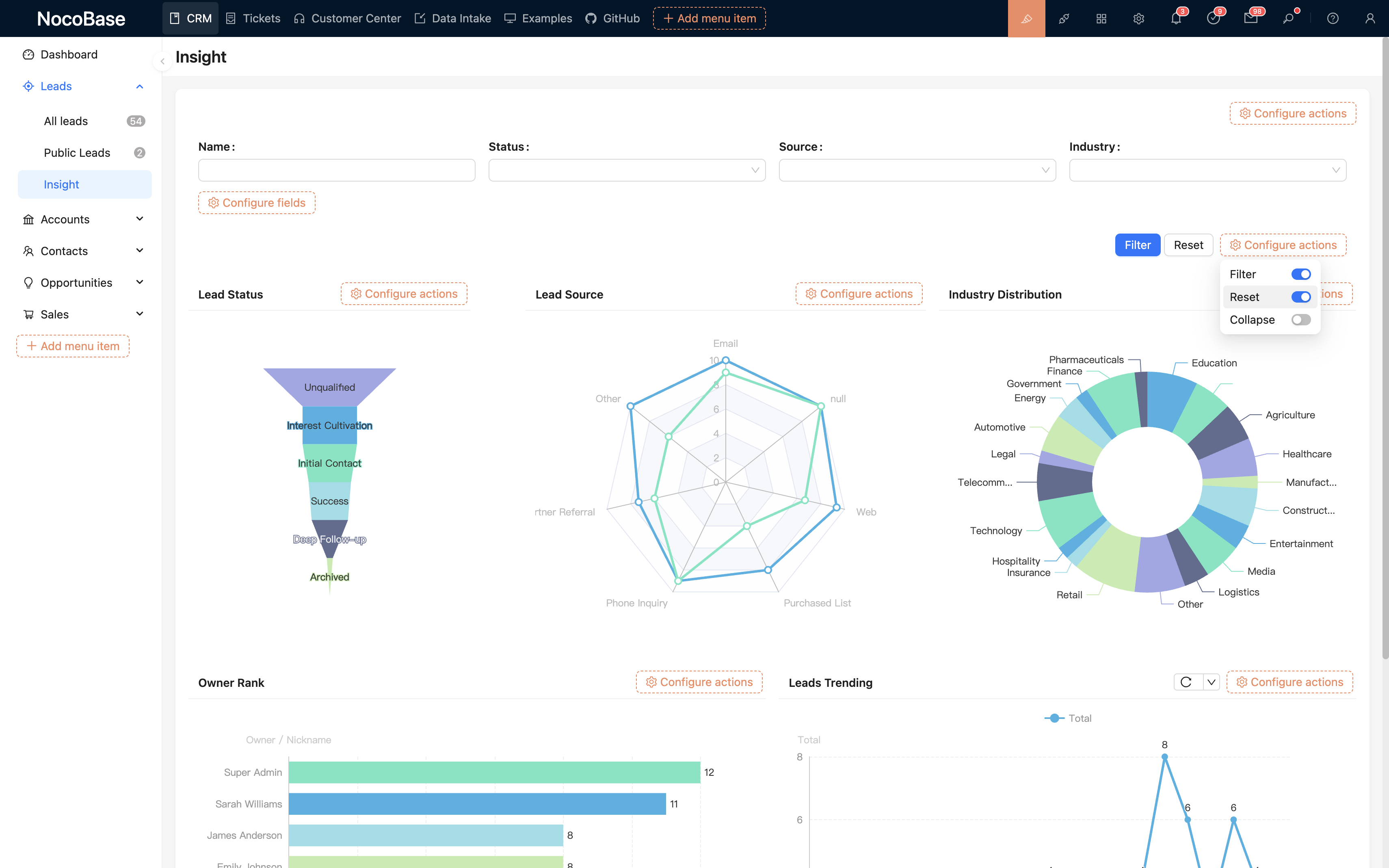Open the Industry filter dropdown
This screenshot has height=868, width=1389.
1207,170
